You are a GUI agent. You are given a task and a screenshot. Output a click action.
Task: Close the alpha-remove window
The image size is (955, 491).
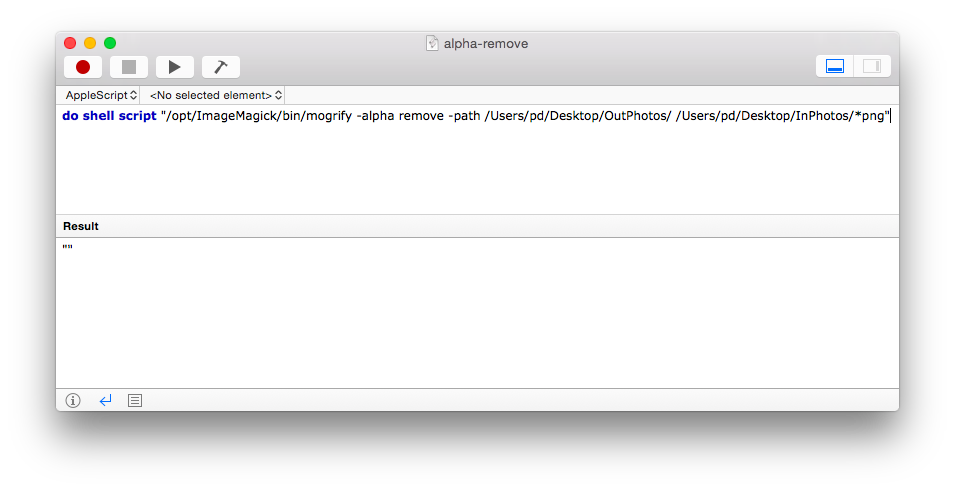(70, 43)
